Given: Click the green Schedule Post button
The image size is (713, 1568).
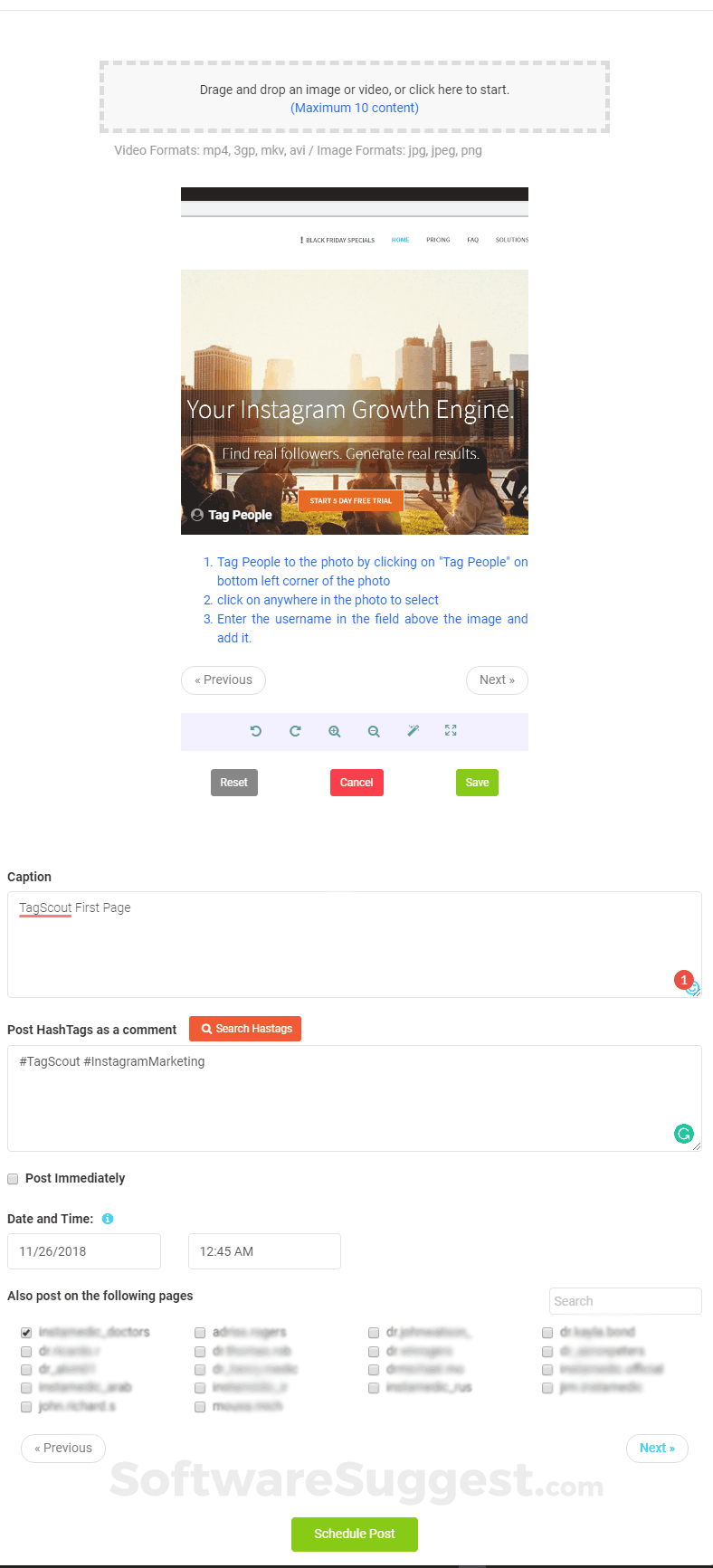Looking at the screenshot, I should coord(355,1534).
